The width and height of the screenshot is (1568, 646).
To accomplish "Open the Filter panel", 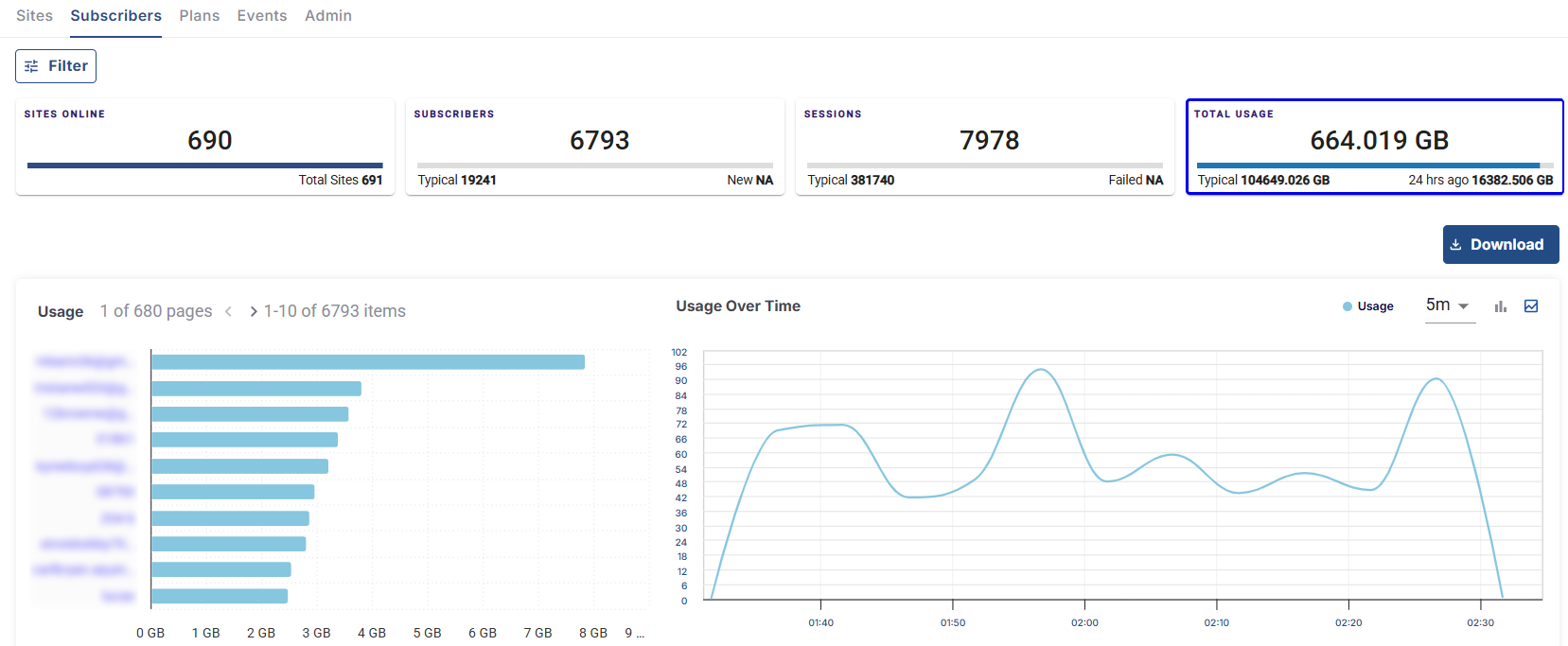I will coord(56,66).
